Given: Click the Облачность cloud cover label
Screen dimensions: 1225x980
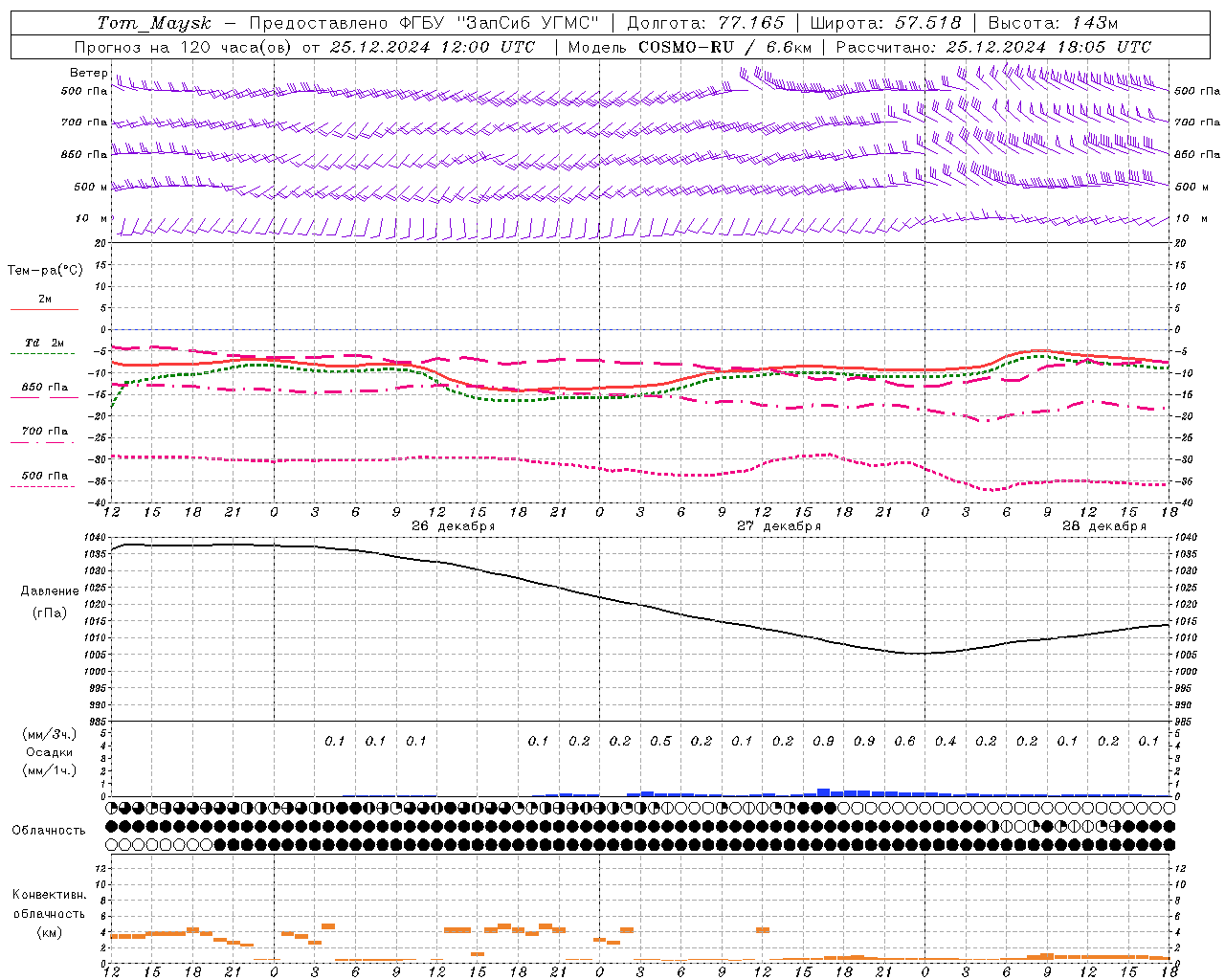Looking at the screenshot, I should [49, 830].
